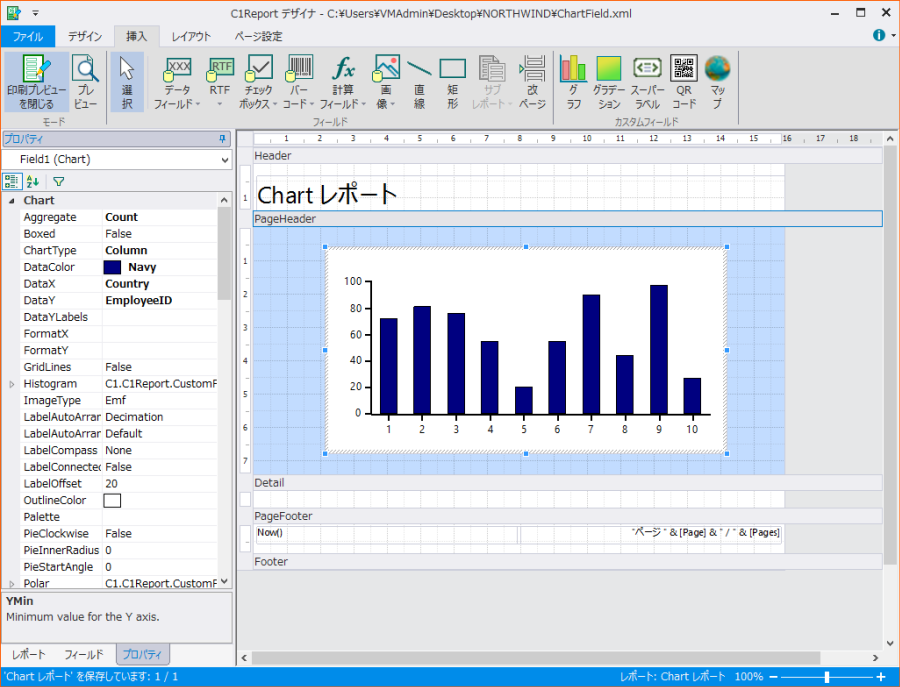Select the Super Label (スーパーラベル) tool
The image size is (900, 687).
click(x=647, y=81)
